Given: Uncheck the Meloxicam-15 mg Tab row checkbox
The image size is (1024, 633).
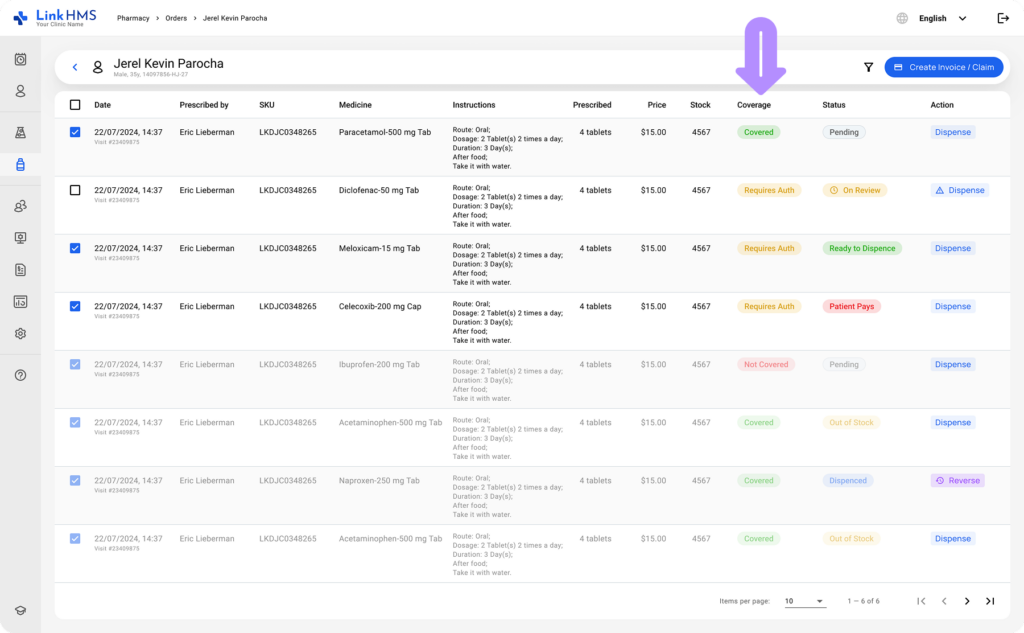Looking at the screenshot, I should coord(75,248).
